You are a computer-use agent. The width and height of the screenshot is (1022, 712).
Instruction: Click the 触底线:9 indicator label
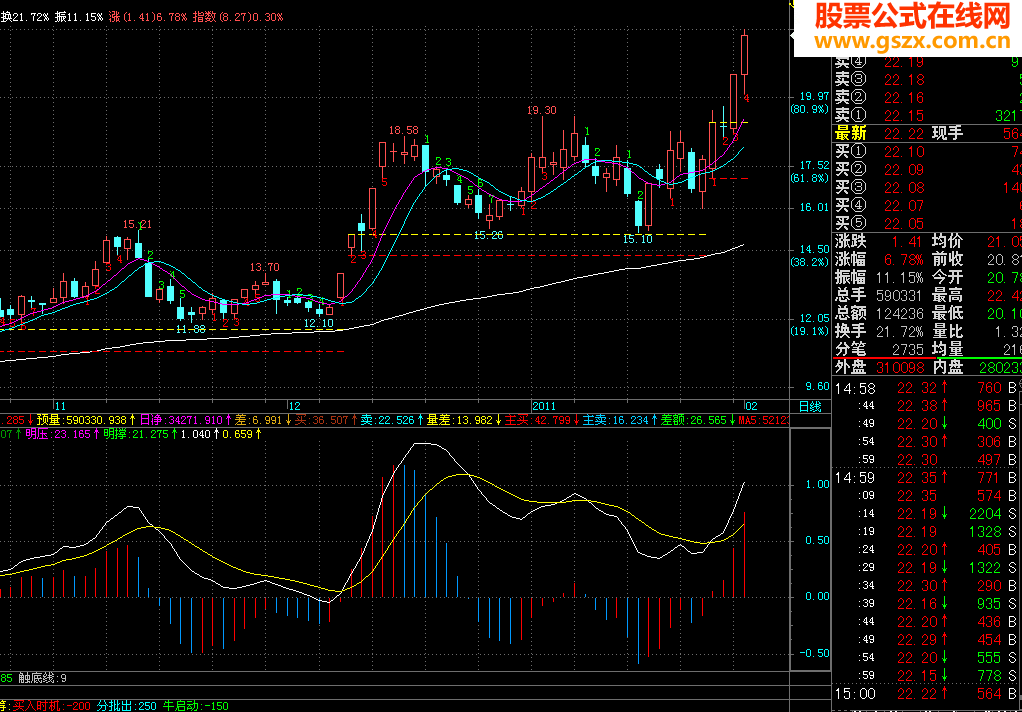[x=42, y=678]
